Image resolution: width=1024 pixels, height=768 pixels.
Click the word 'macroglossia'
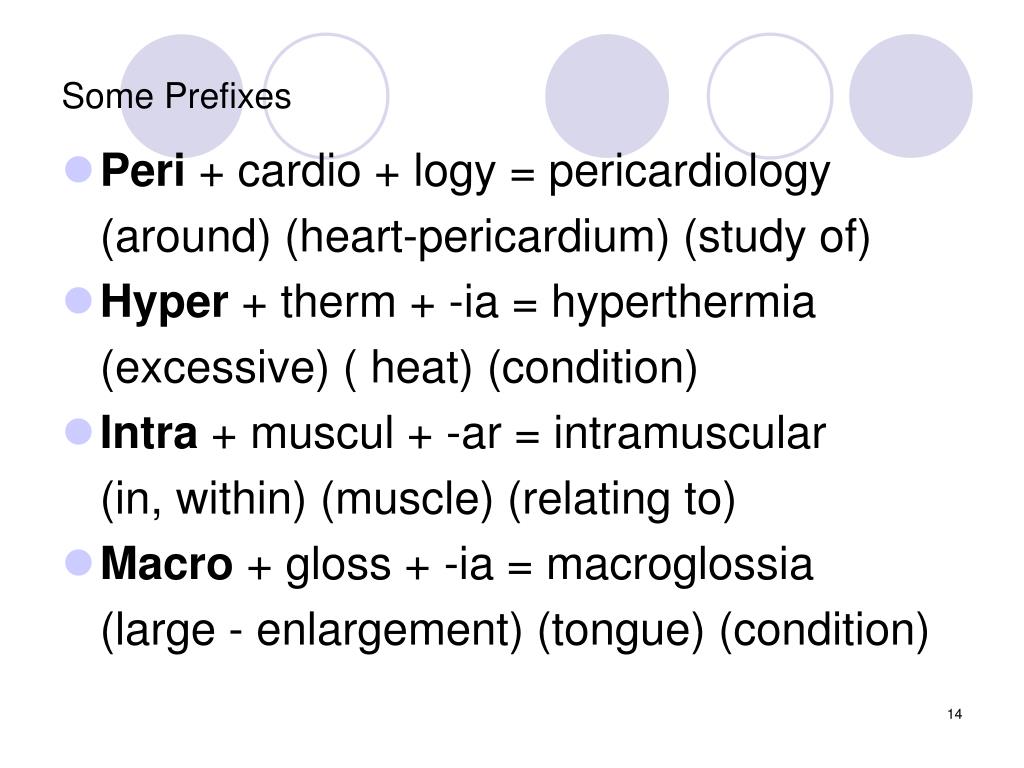point(680,567)
